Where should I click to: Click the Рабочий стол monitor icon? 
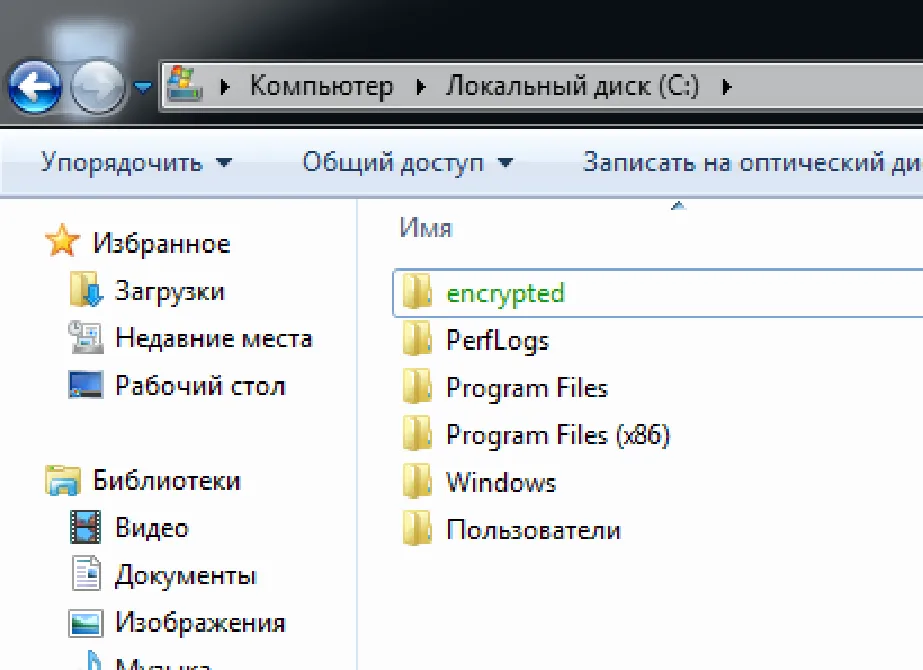86,384
